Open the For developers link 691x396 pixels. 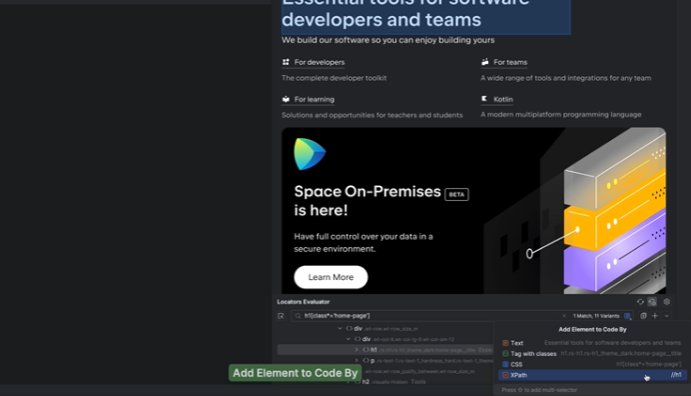click(319, 62)
